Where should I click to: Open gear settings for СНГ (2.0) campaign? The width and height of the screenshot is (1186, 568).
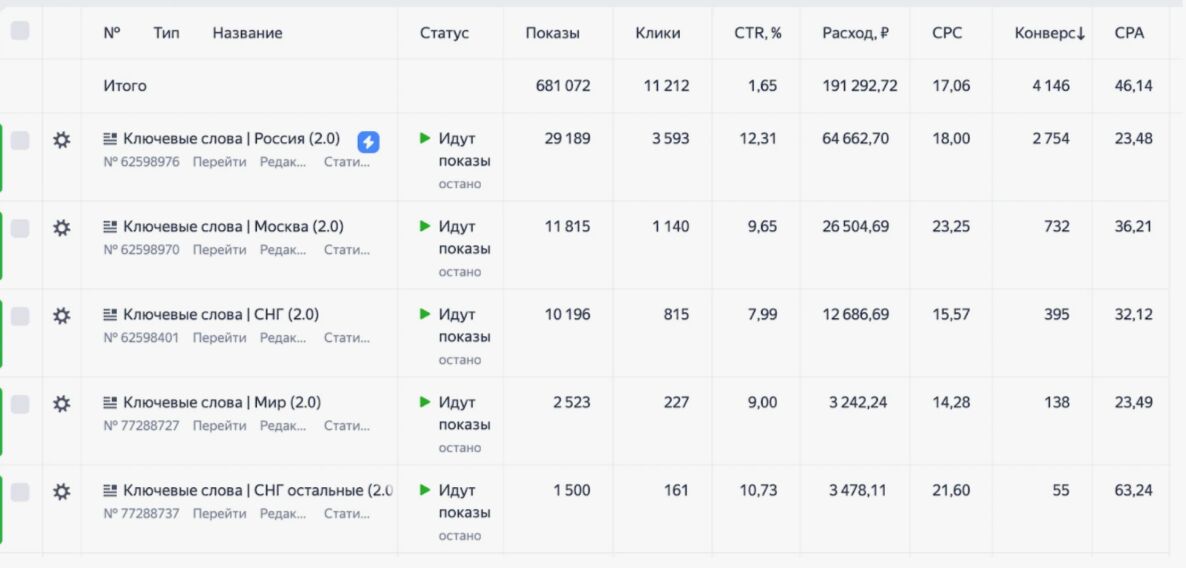(61, 315)
